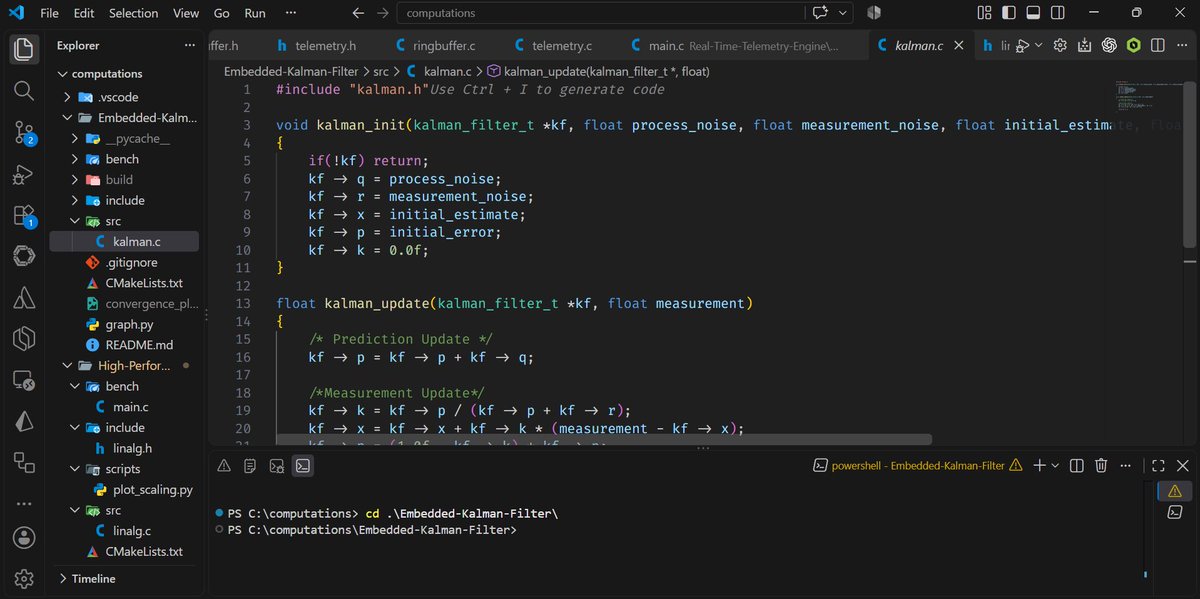The image size is (1200, 599).
Task: Open the Source Control view
Action: (25, 132)
